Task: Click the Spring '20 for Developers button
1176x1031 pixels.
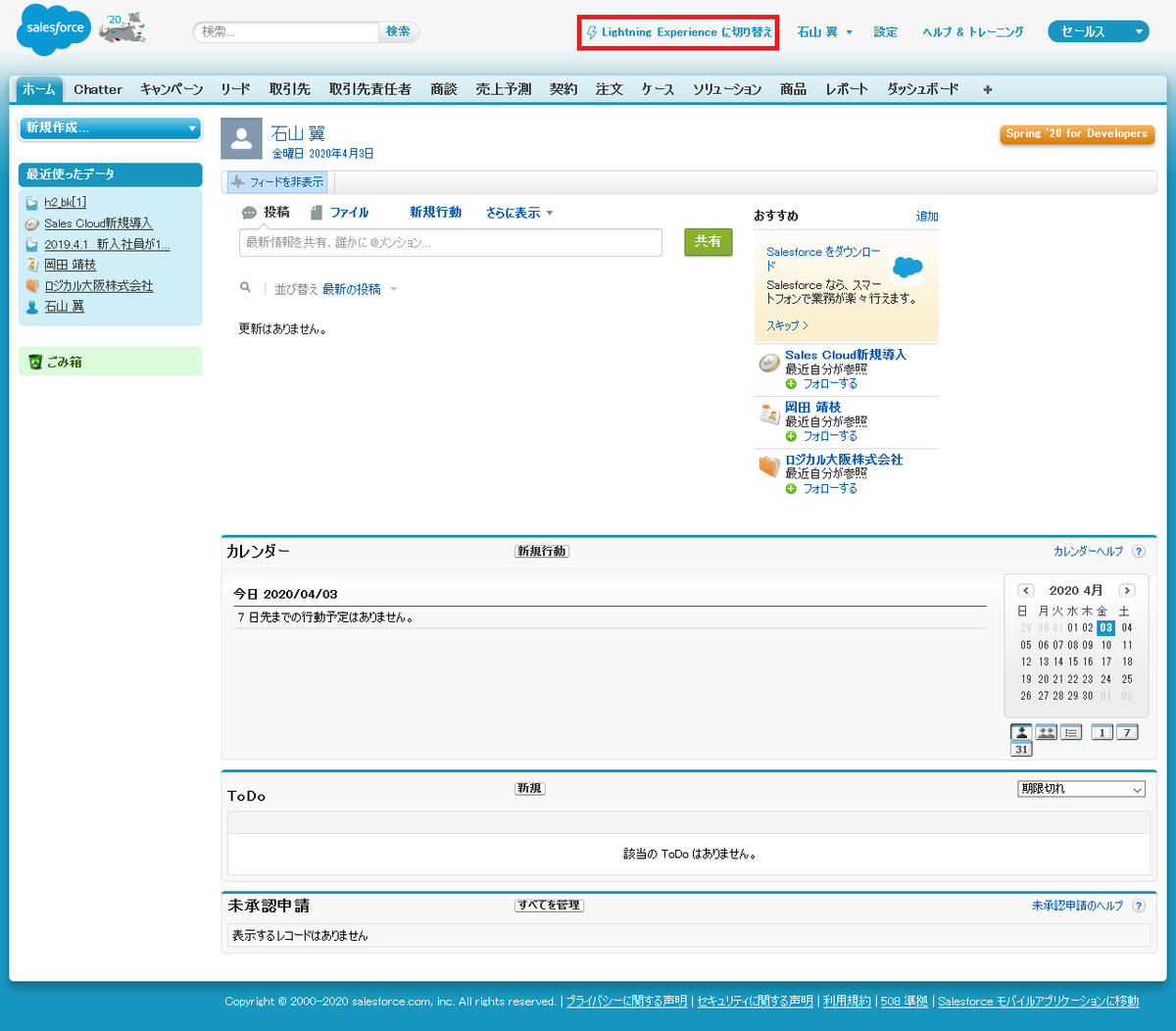Action: [1076, 134]
